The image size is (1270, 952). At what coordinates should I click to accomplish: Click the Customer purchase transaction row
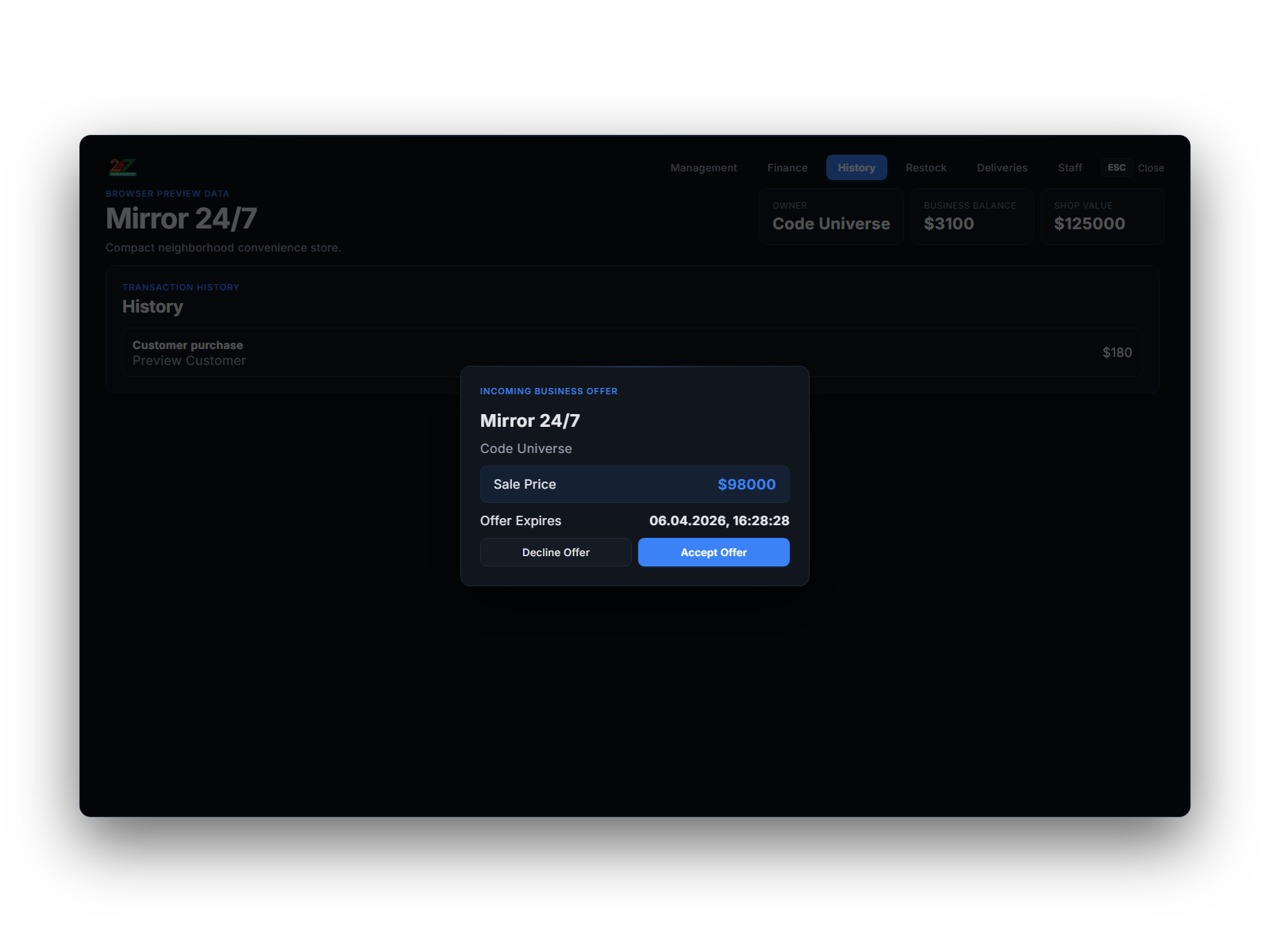(633, 352)
